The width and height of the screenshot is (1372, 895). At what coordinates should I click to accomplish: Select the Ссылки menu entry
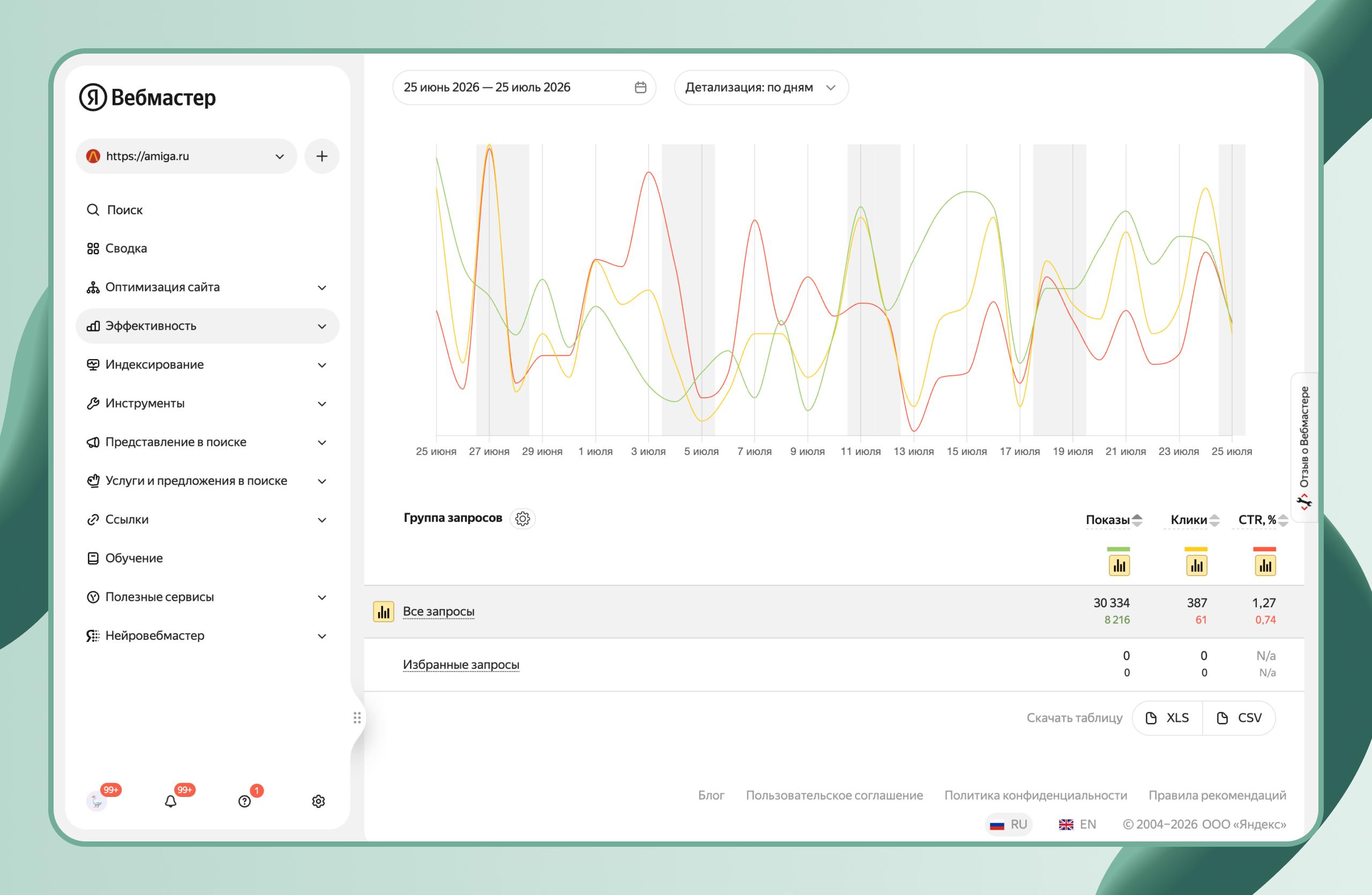[207, 520]
